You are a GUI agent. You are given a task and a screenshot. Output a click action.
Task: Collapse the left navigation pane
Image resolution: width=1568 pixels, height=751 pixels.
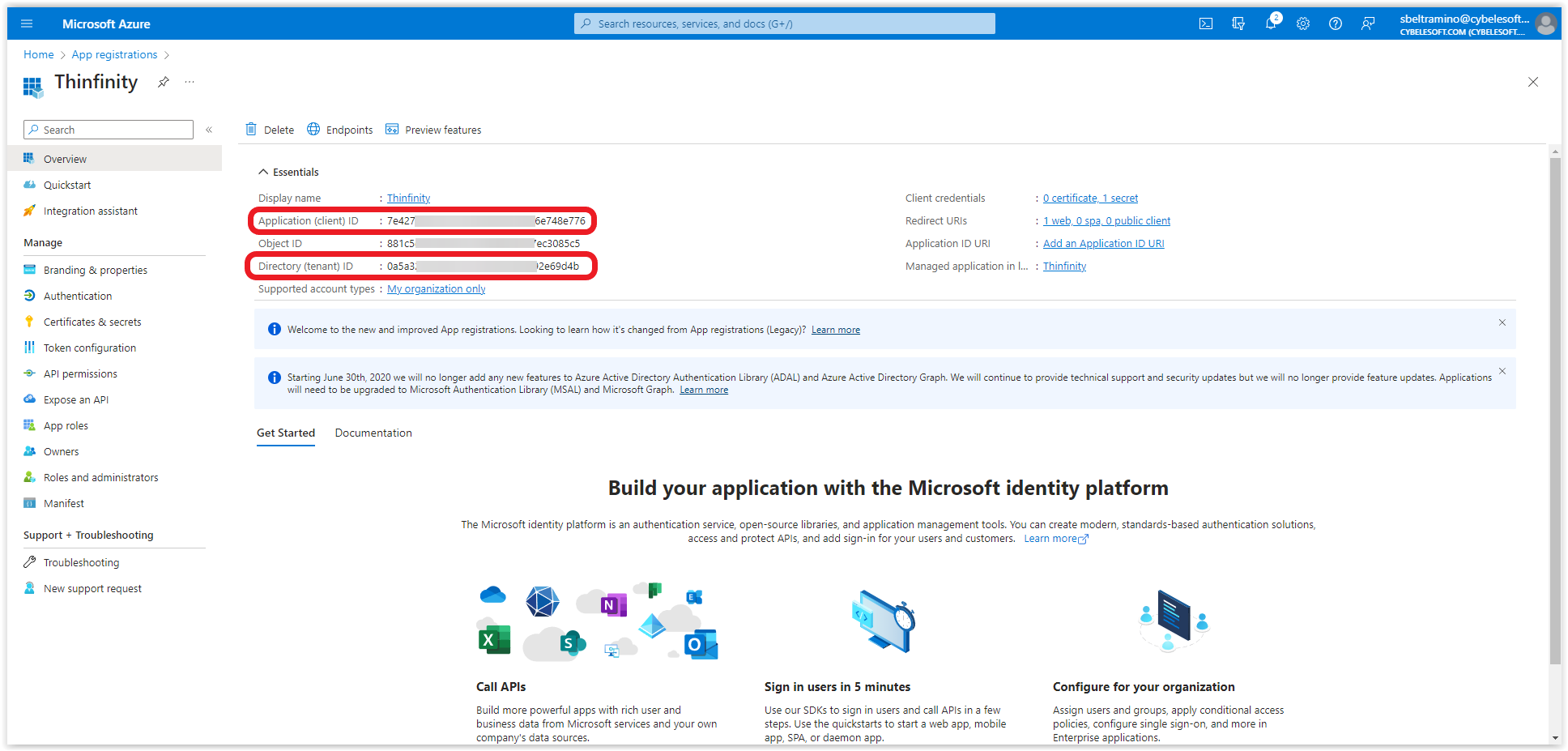[209, 130]
